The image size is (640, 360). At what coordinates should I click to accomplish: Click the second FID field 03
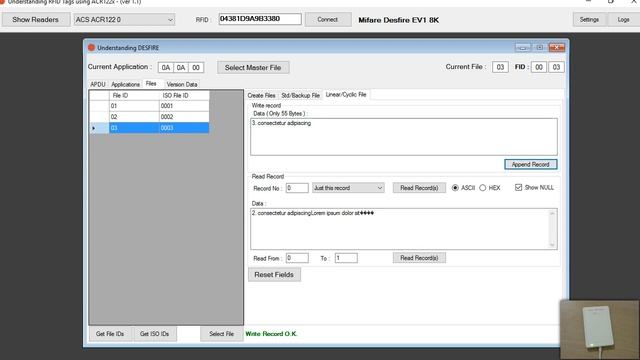(556, 67)
